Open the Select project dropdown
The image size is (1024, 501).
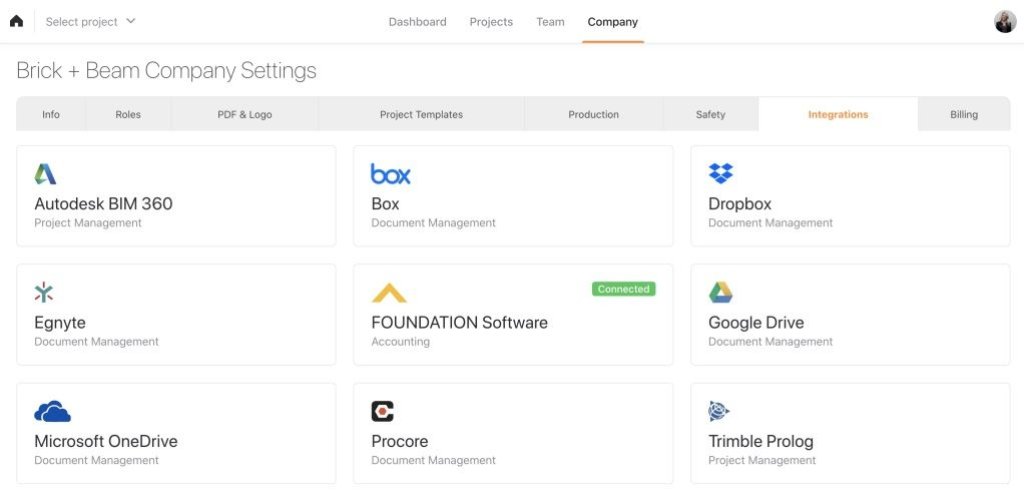(x=90, y=22)
